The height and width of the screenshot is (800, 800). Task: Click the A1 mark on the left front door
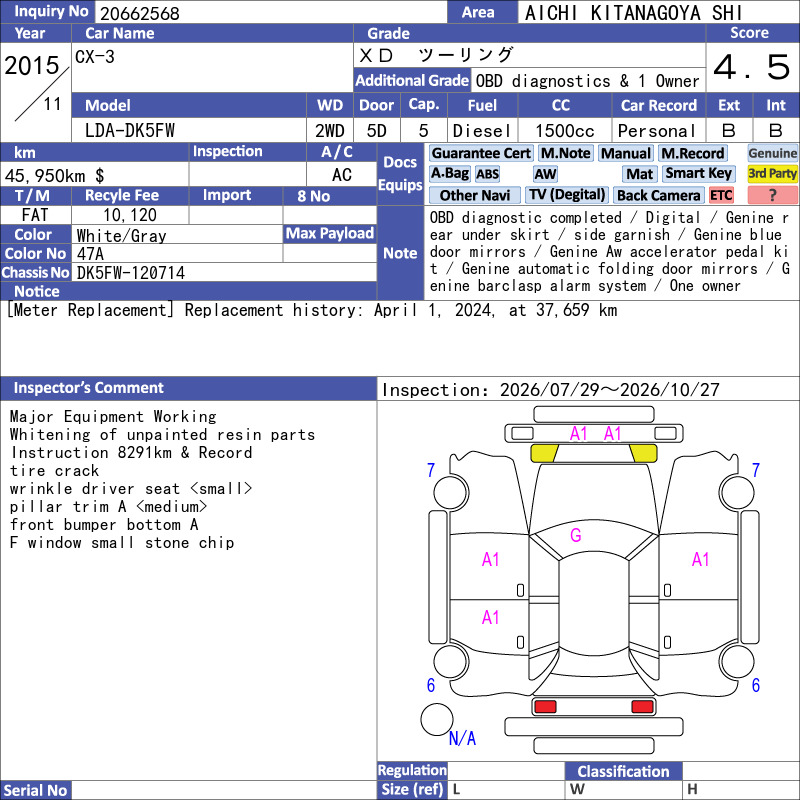490,560
